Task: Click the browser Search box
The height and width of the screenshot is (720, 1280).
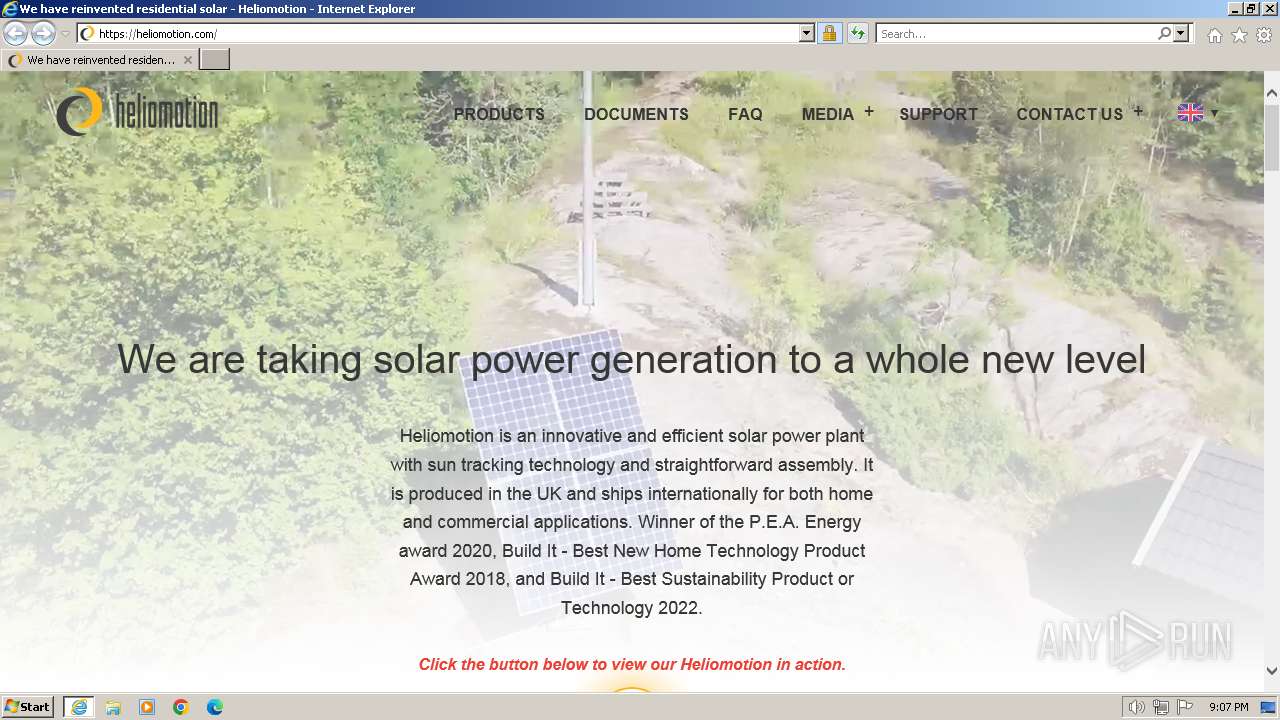Action: click(1016, 33)
